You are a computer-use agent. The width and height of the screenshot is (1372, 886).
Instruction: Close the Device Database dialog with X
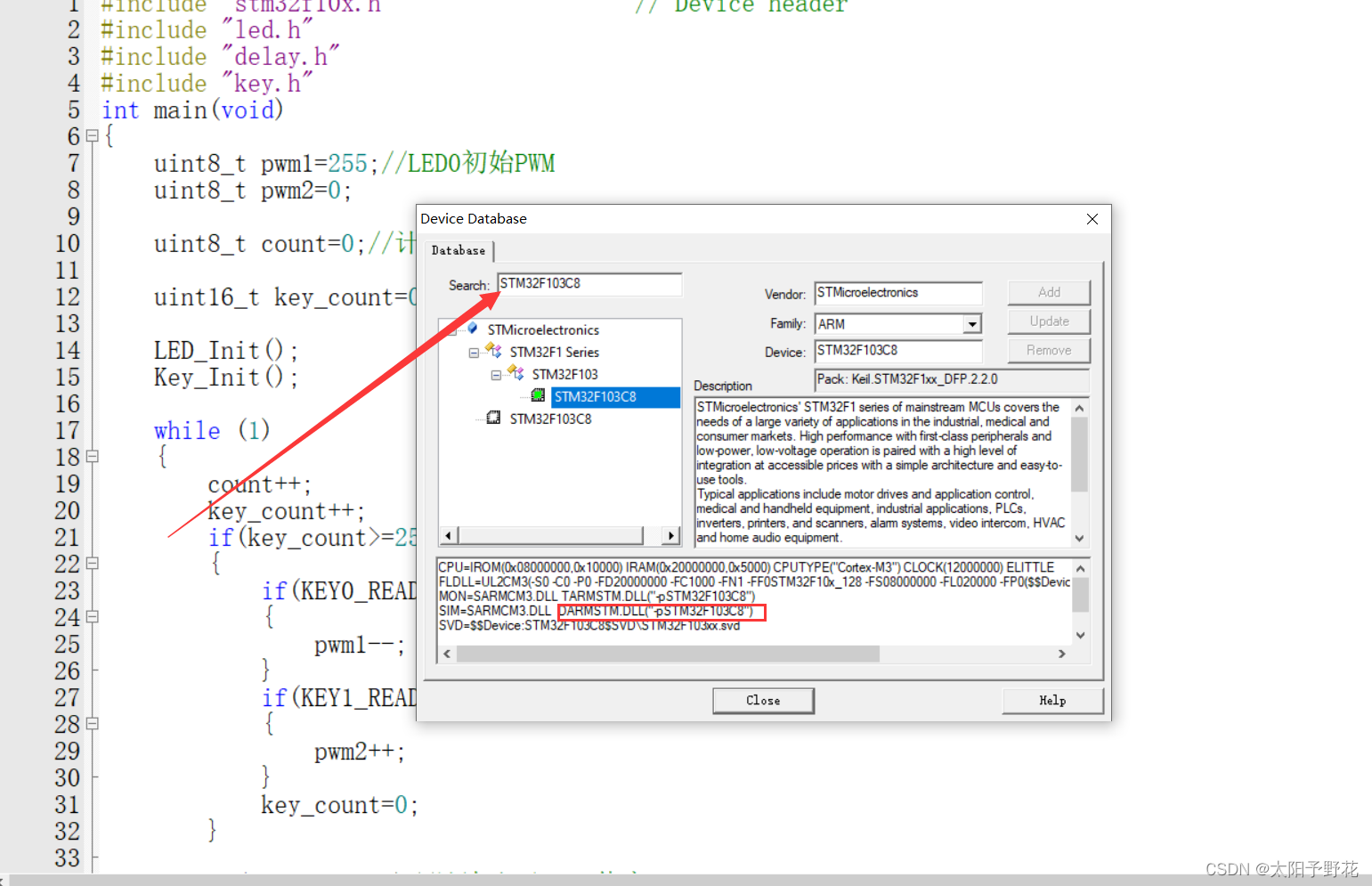(x=1092, y=219)
